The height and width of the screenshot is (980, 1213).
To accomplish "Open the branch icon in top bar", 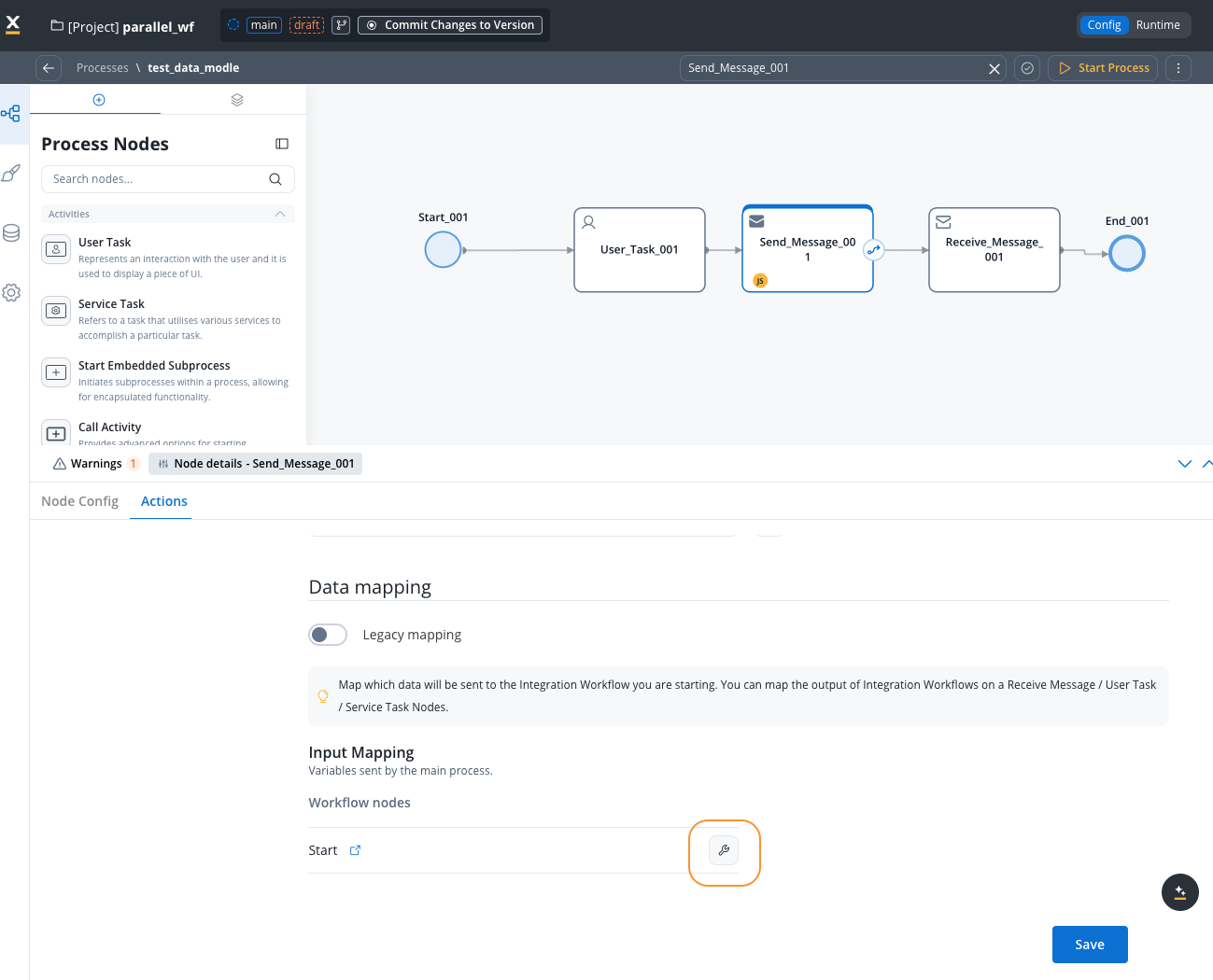I will [x=341, y=25].
